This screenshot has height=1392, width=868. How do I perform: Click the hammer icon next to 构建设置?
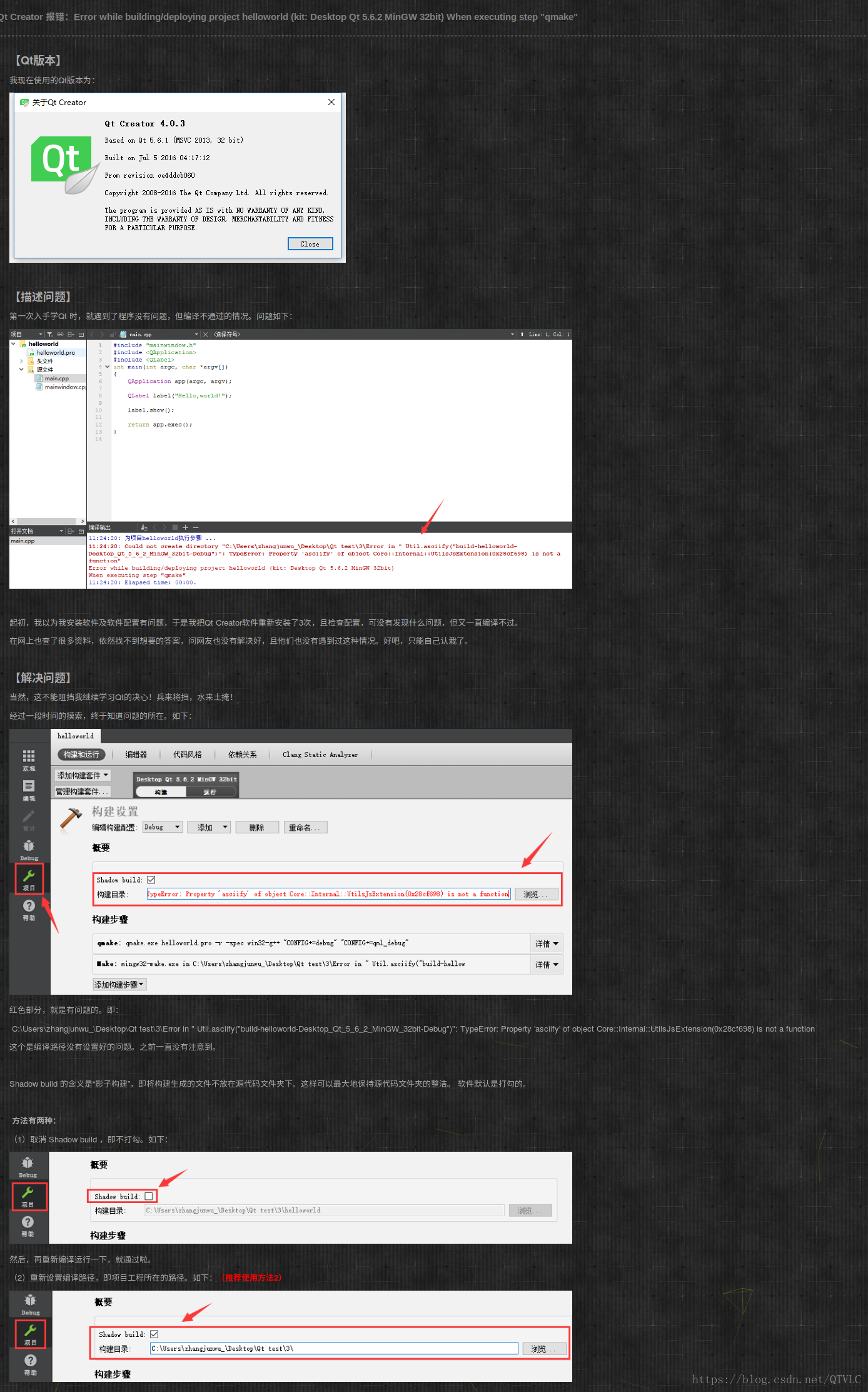71,820
